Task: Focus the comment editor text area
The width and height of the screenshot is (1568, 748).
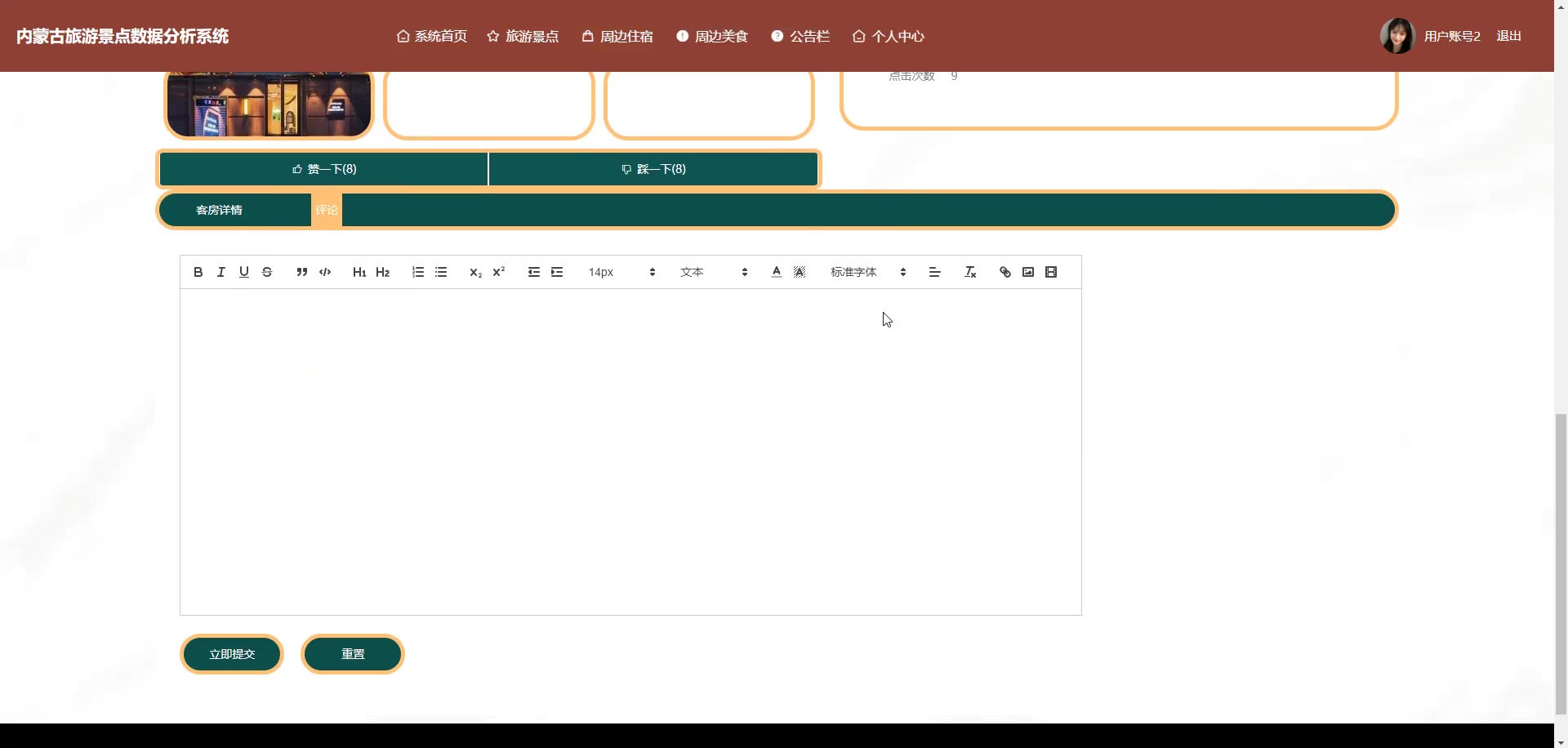Action: [630, 452]
